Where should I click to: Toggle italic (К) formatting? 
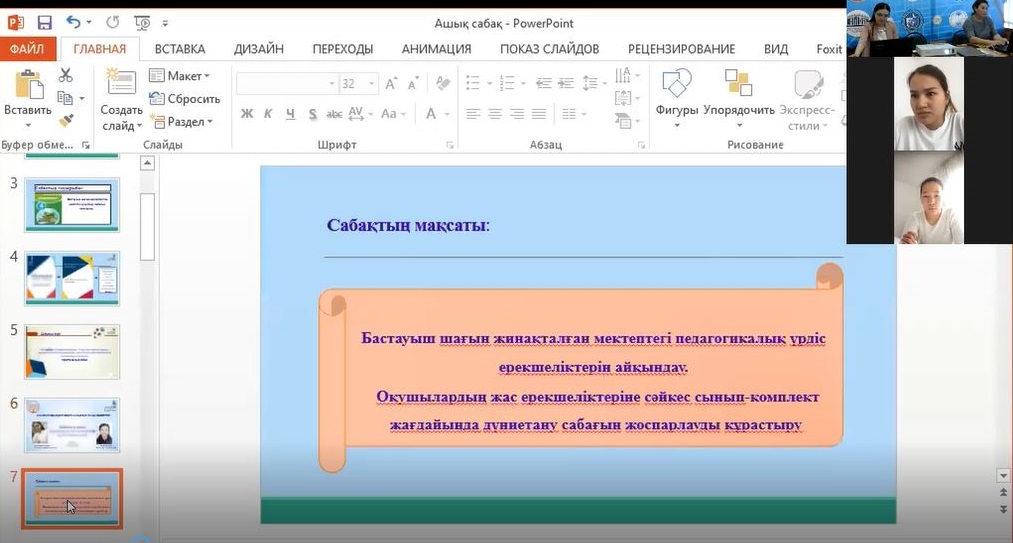[268, 114]
